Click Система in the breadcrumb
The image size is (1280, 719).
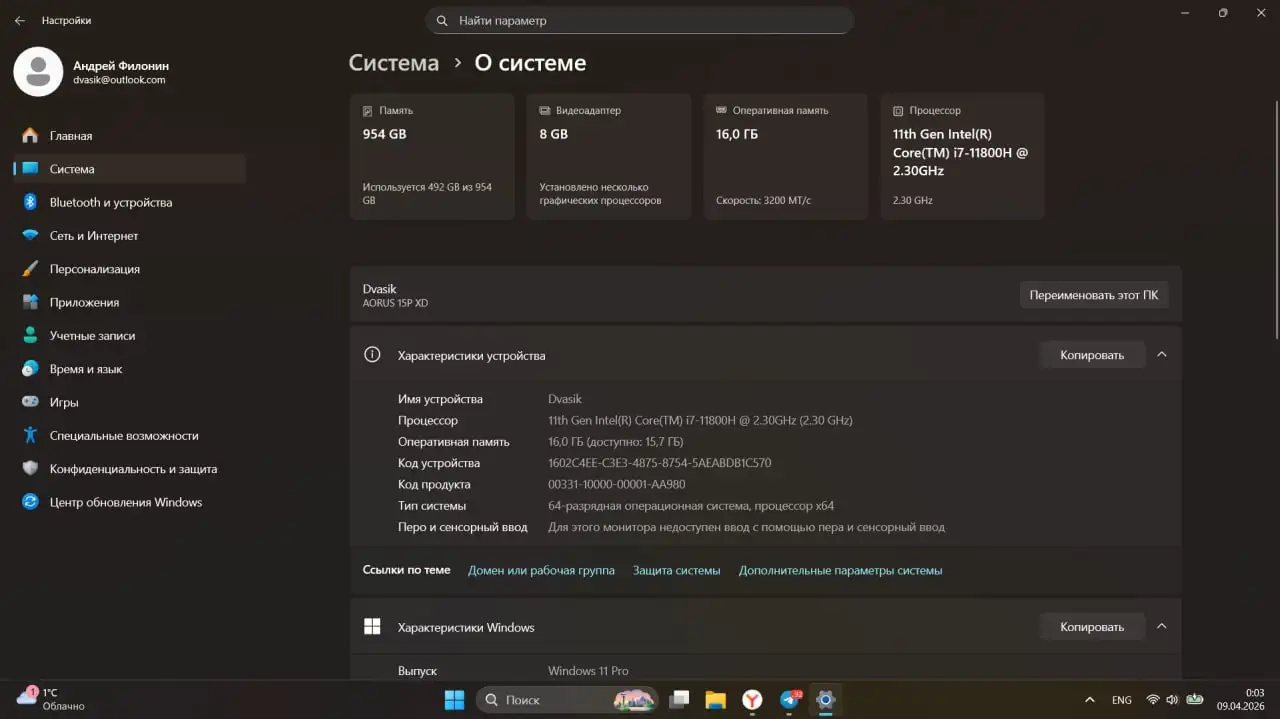click(x=393, y=63)
